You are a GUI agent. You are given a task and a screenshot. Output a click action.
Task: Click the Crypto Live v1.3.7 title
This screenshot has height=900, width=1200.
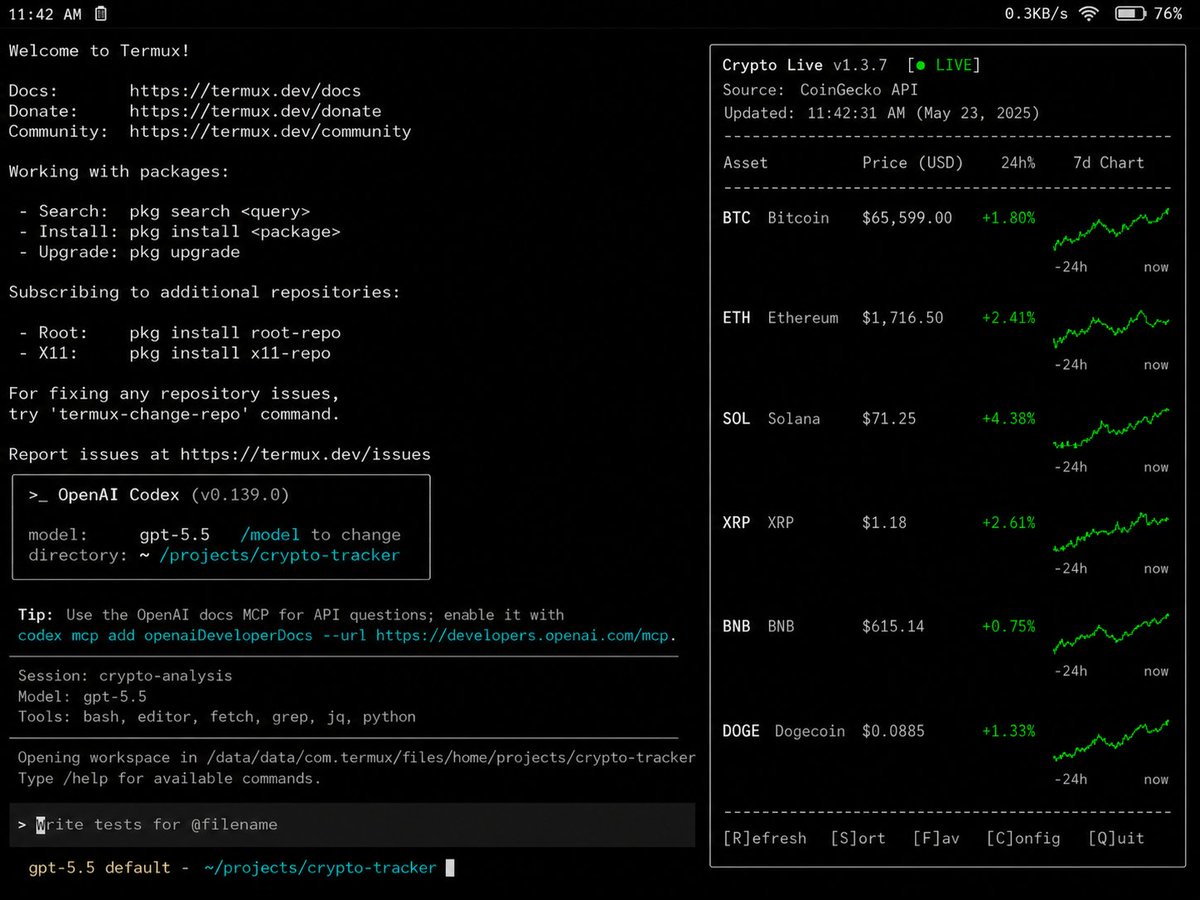(x=805, y=66)
